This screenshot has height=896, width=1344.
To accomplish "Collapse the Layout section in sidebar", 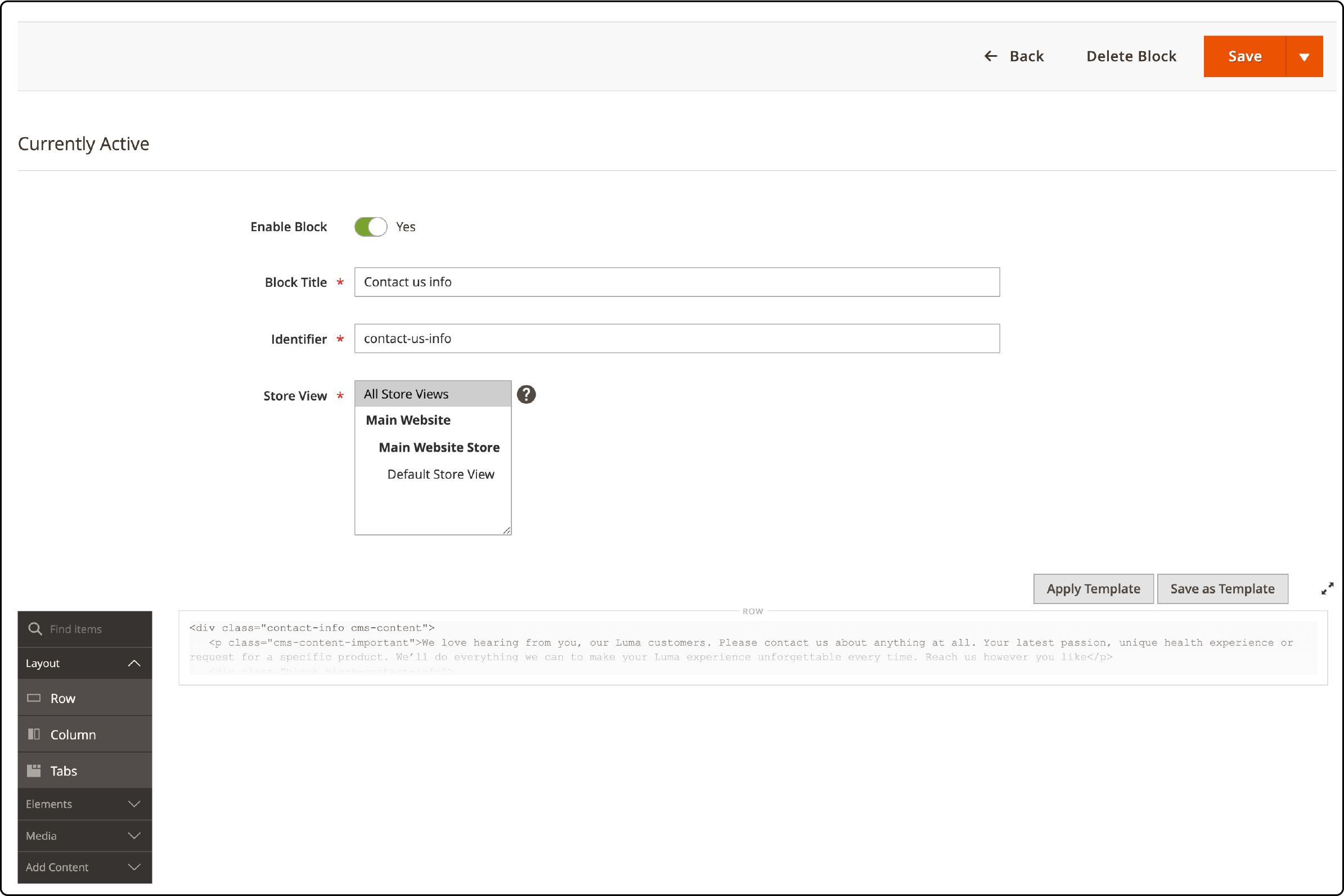I will click(135, 663).
